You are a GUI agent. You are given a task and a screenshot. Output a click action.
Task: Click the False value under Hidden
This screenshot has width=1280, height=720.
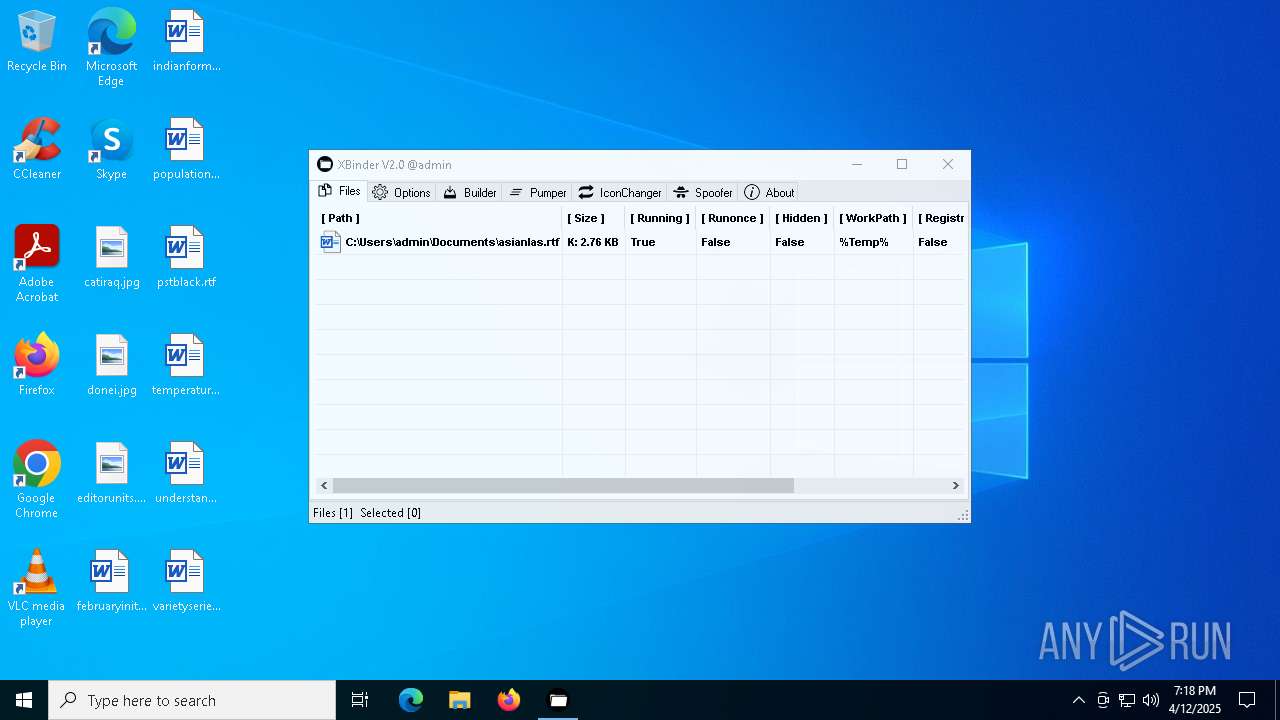[790, 242]
